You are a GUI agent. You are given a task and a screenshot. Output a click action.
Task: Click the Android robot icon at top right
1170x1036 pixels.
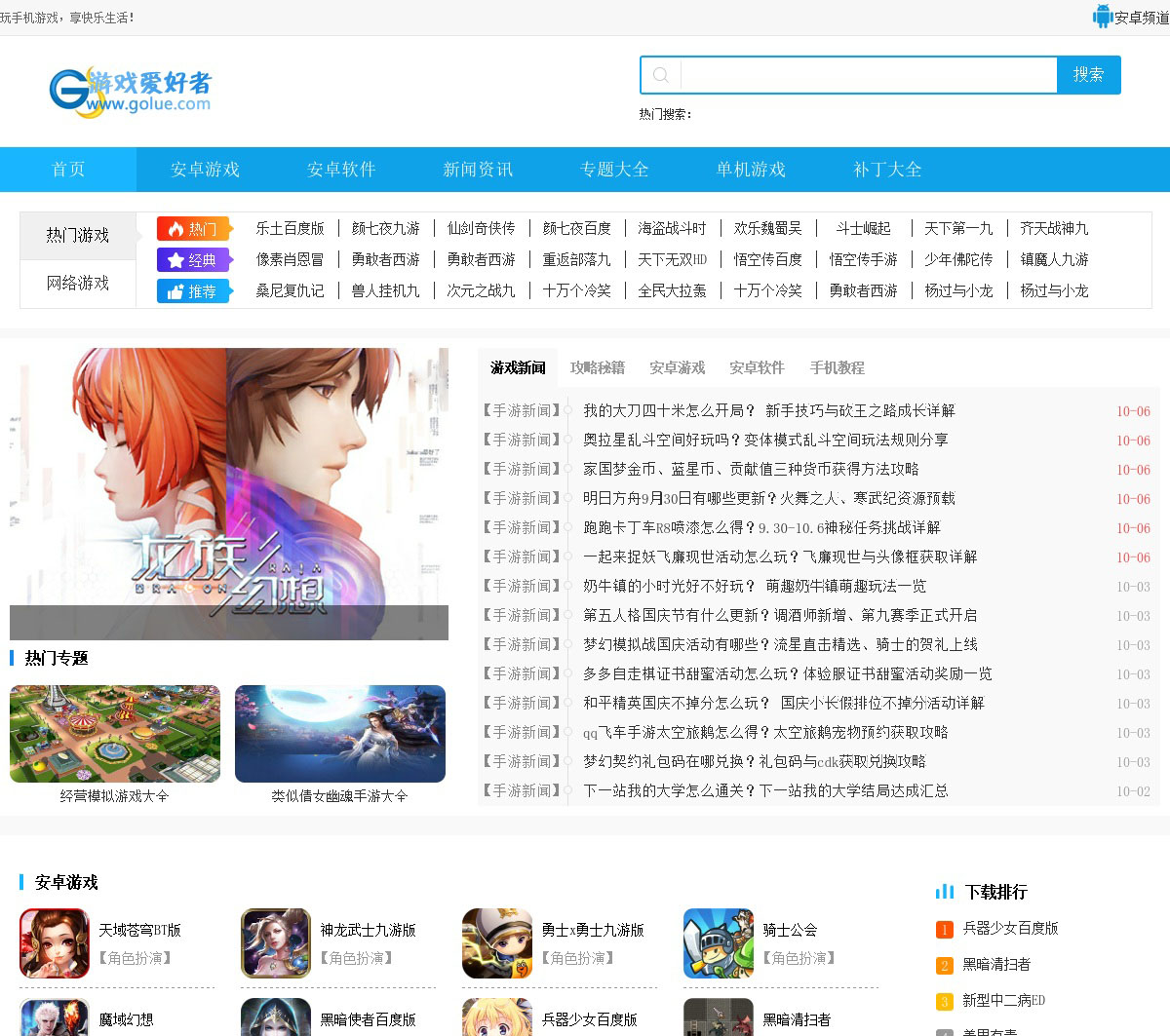click(x=1103, y=17)
